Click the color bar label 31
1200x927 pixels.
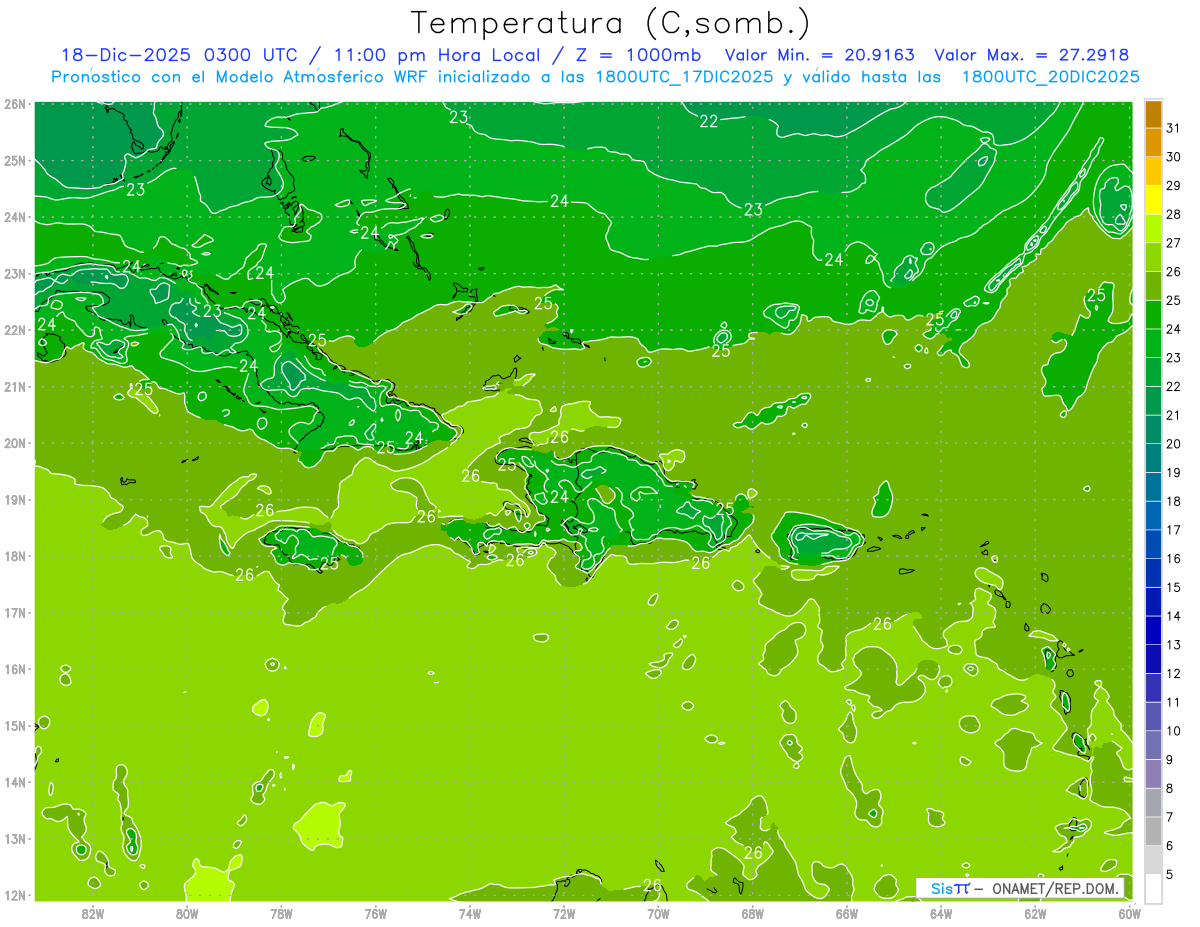[x=1173, y=128]
